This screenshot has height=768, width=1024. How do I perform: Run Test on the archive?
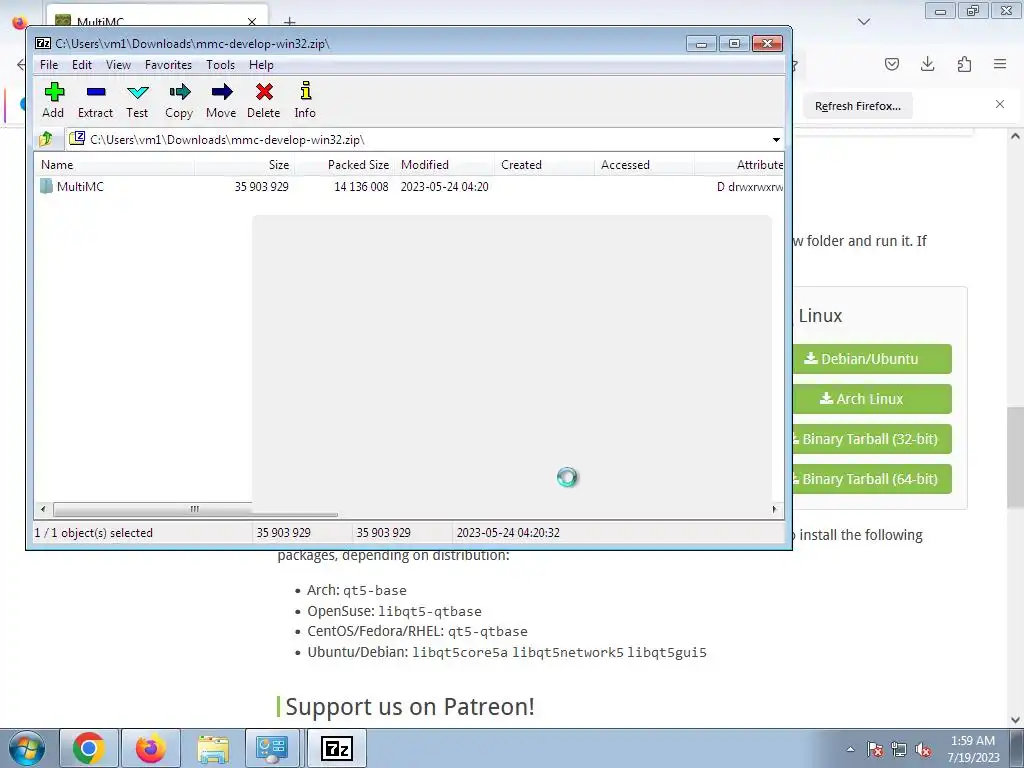[137, 100]
